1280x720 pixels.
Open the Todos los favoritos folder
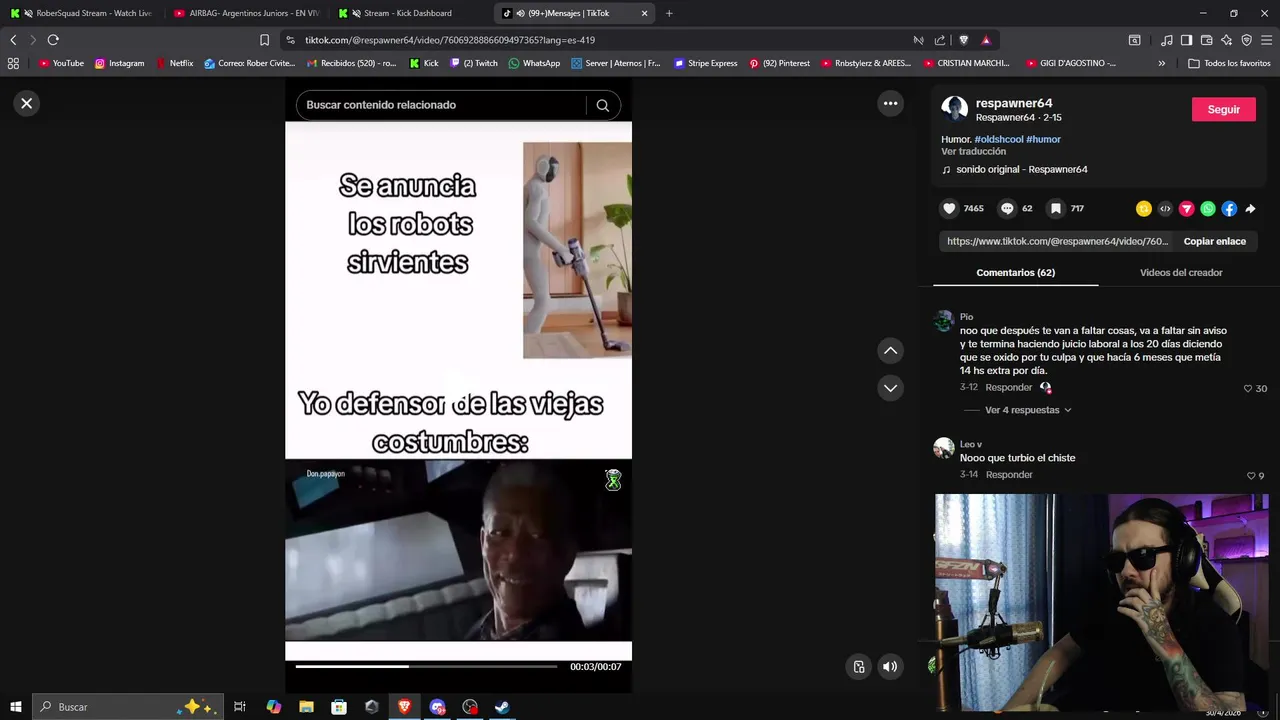[1229, 63]
